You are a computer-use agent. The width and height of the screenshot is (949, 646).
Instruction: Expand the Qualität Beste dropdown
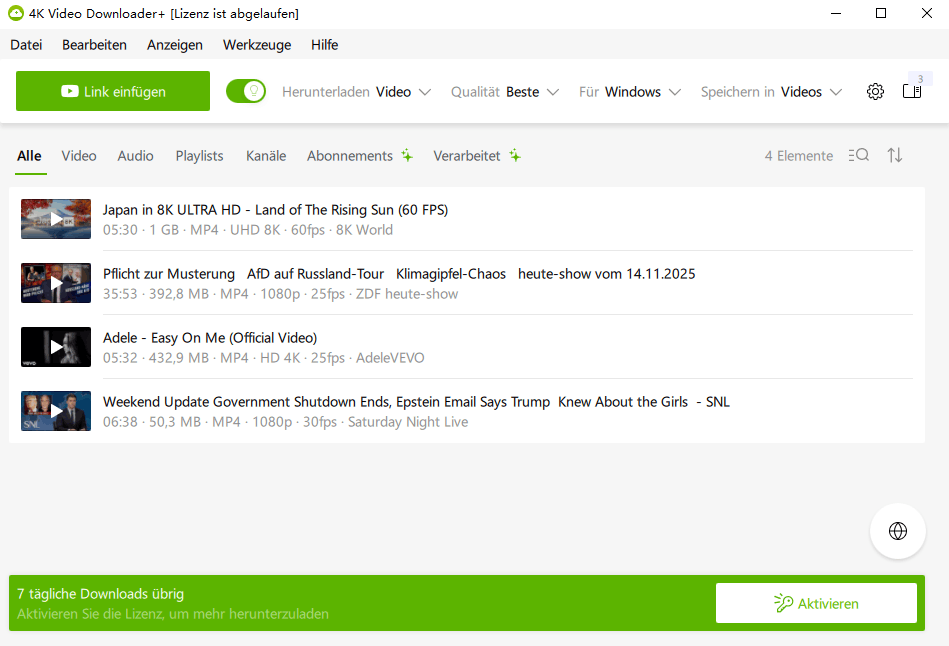505,91
